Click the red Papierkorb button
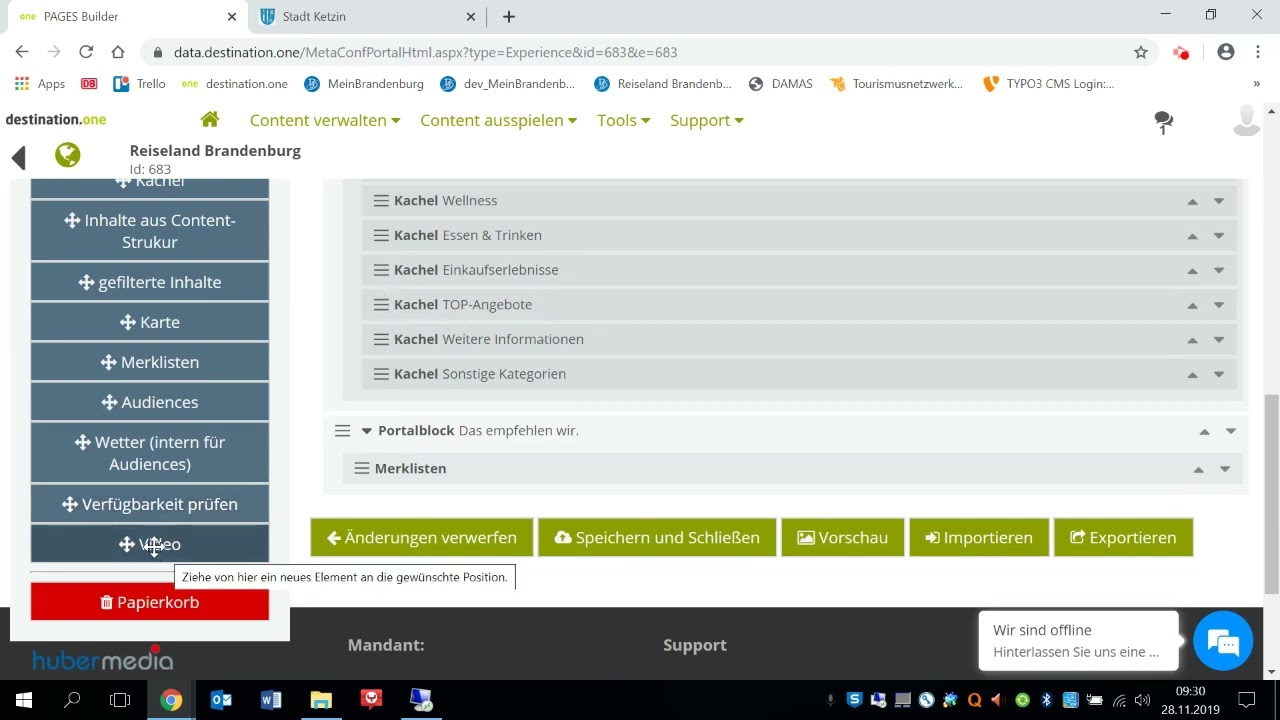 150,602
